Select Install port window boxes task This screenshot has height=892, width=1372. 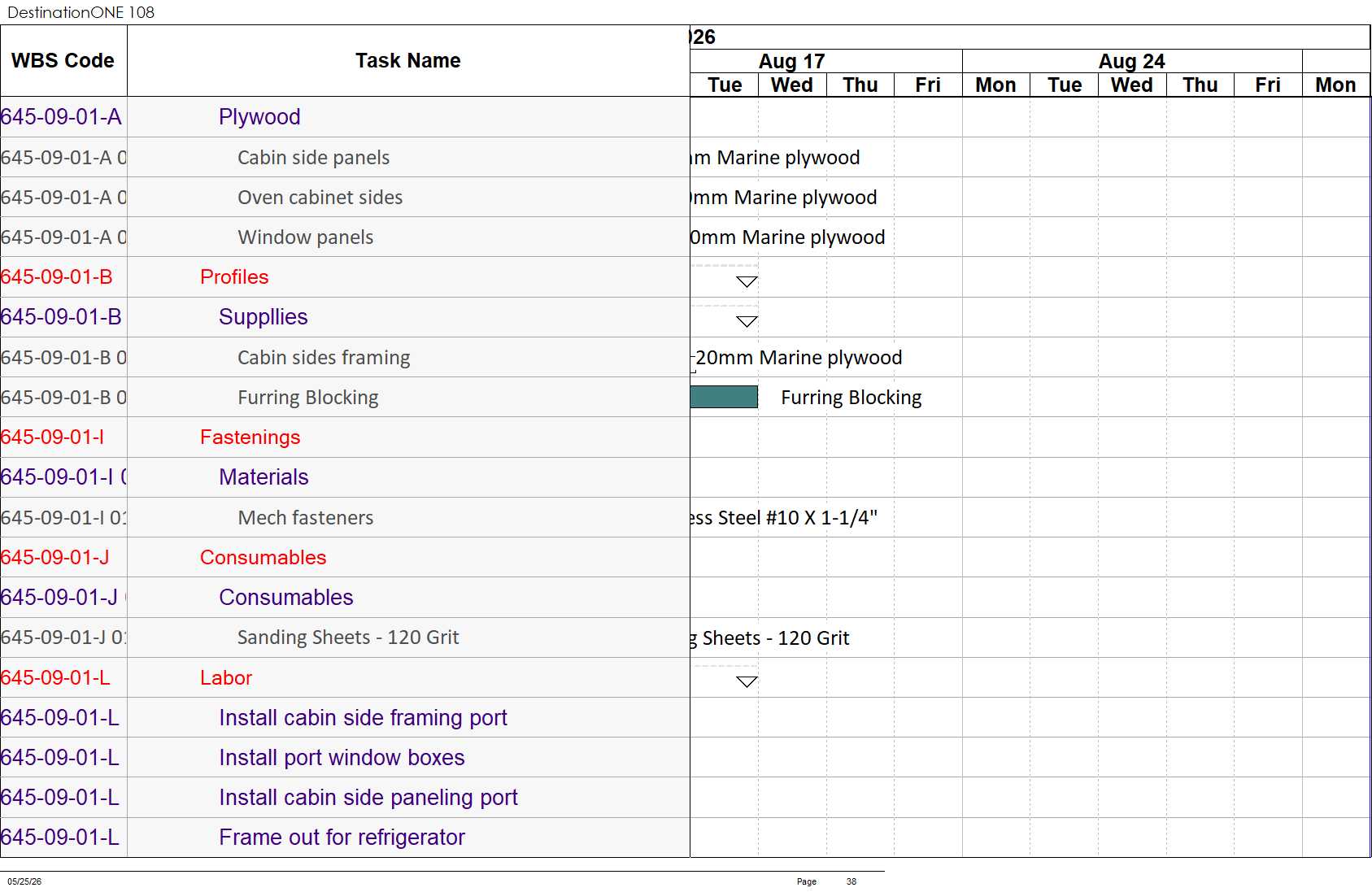(x=342, y=758)
